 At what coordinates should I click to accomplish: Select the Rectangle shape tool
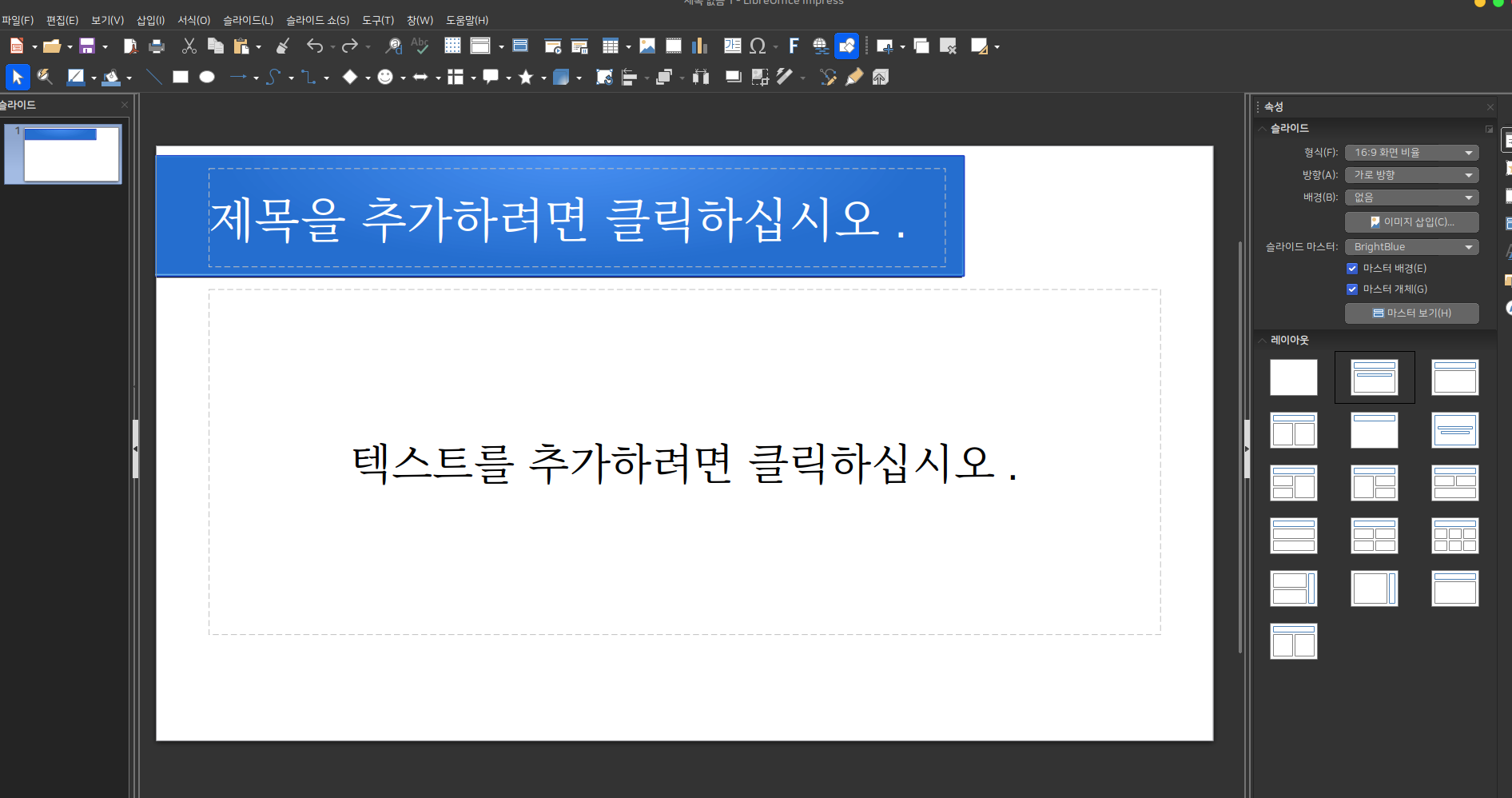[181, 78]
